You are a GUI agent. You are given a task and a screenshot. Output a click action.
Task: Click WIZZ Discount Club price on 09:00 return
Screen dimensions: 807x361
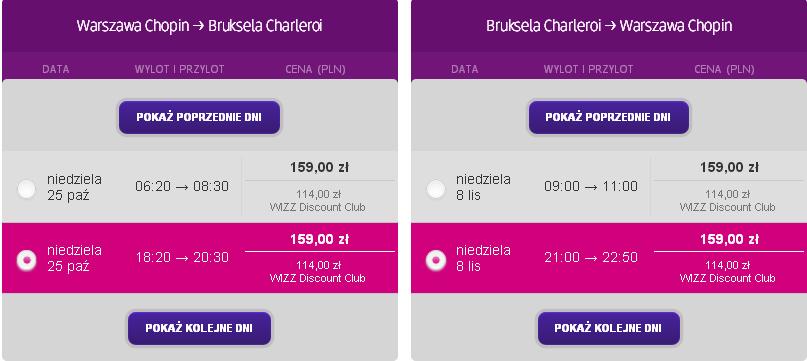(x=727, y=201)
